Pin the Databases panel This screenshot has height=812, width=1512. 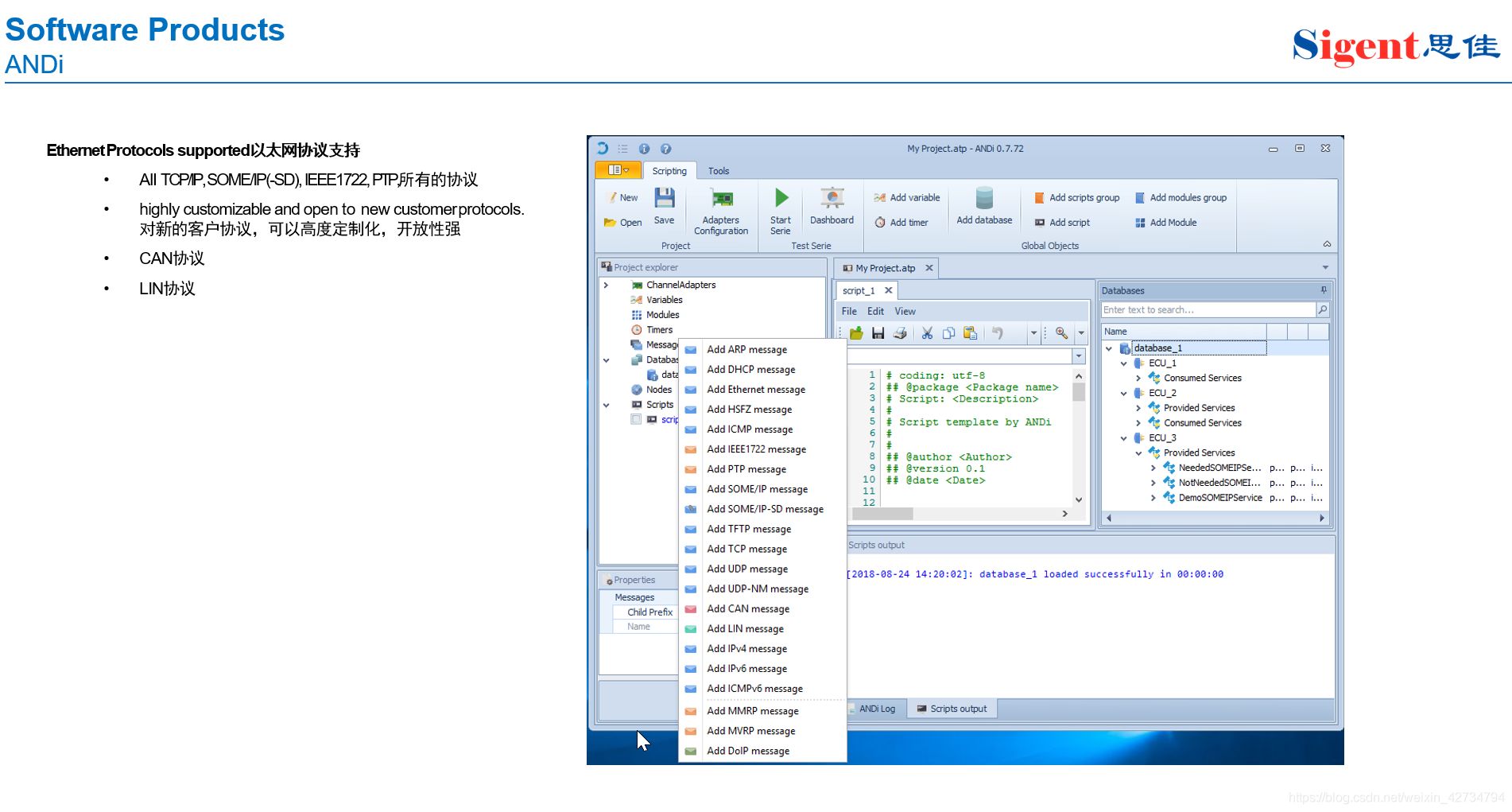(x=1324, y=290)
